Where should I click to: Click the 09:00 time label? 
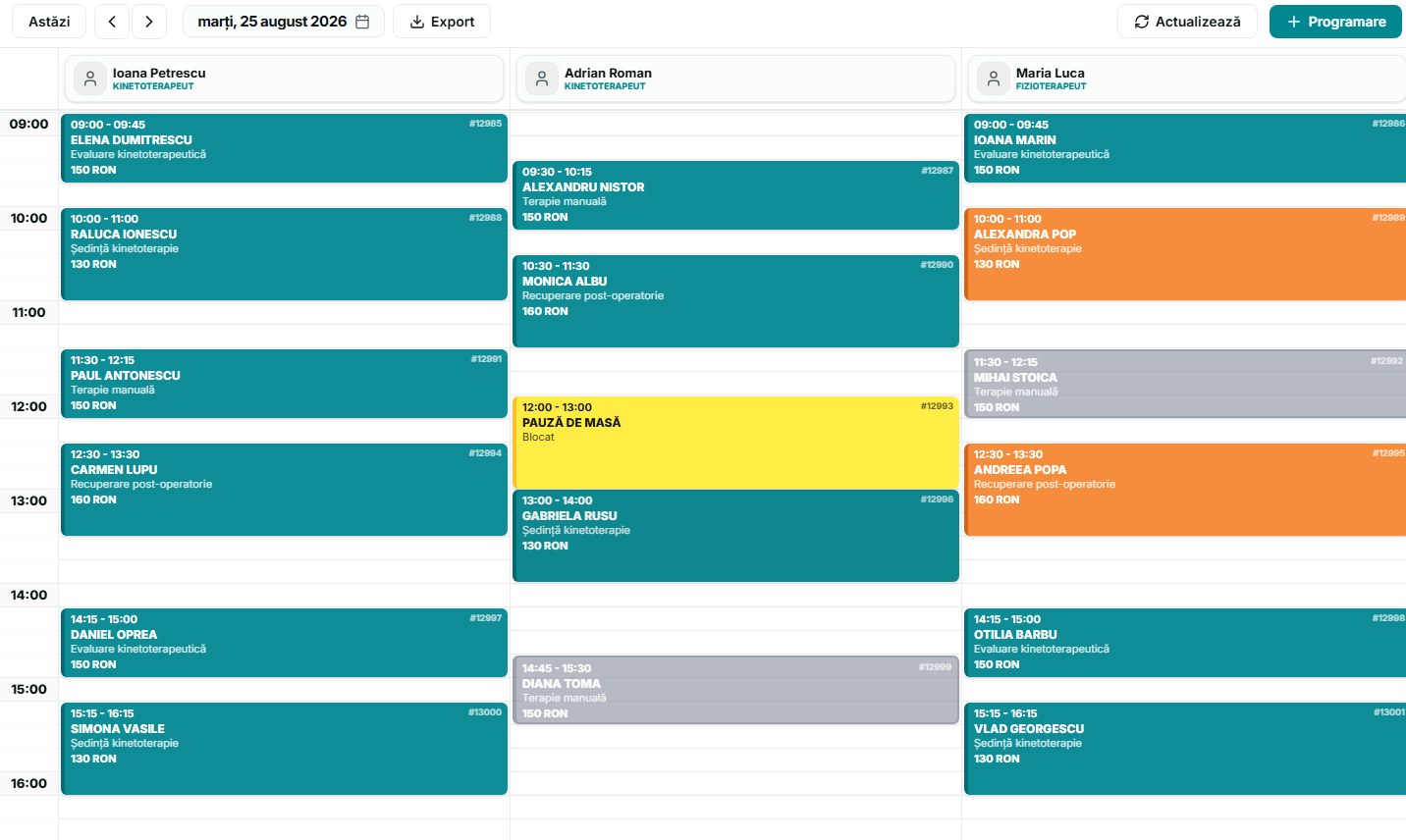tap(28, 124)
